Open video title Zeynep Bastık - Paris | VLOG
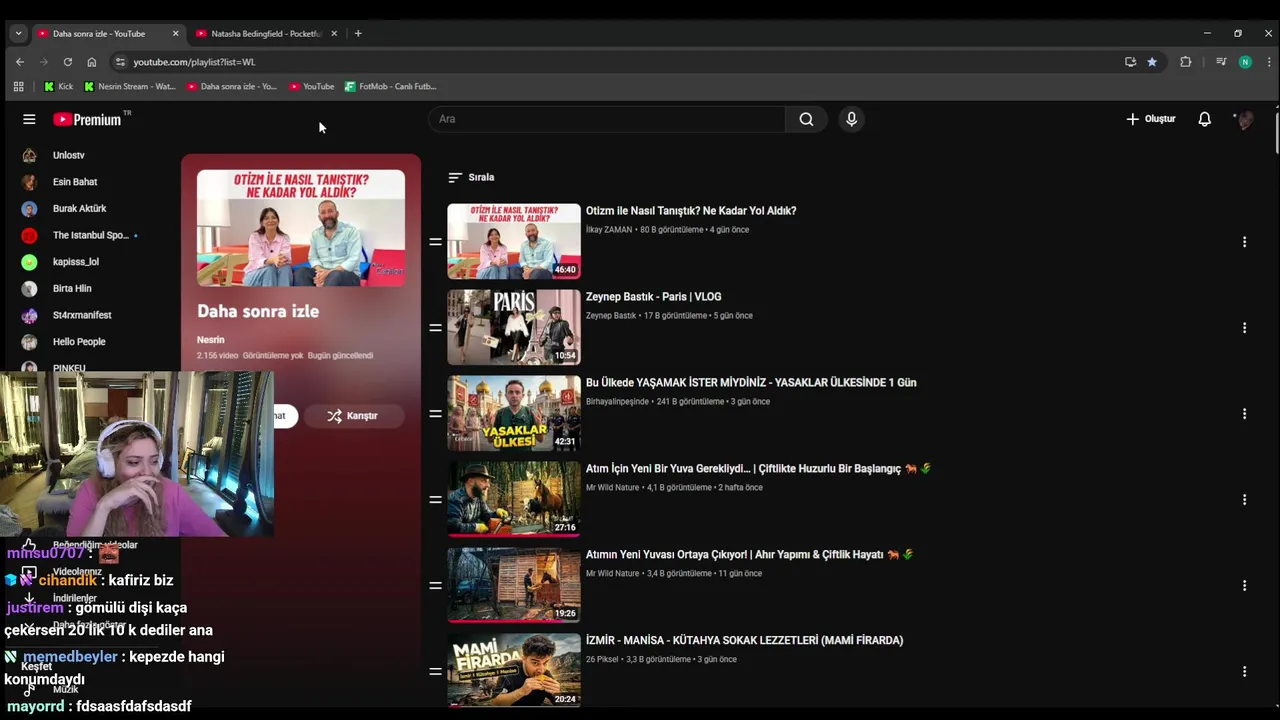1280x720 pixels. coord(653,297)
